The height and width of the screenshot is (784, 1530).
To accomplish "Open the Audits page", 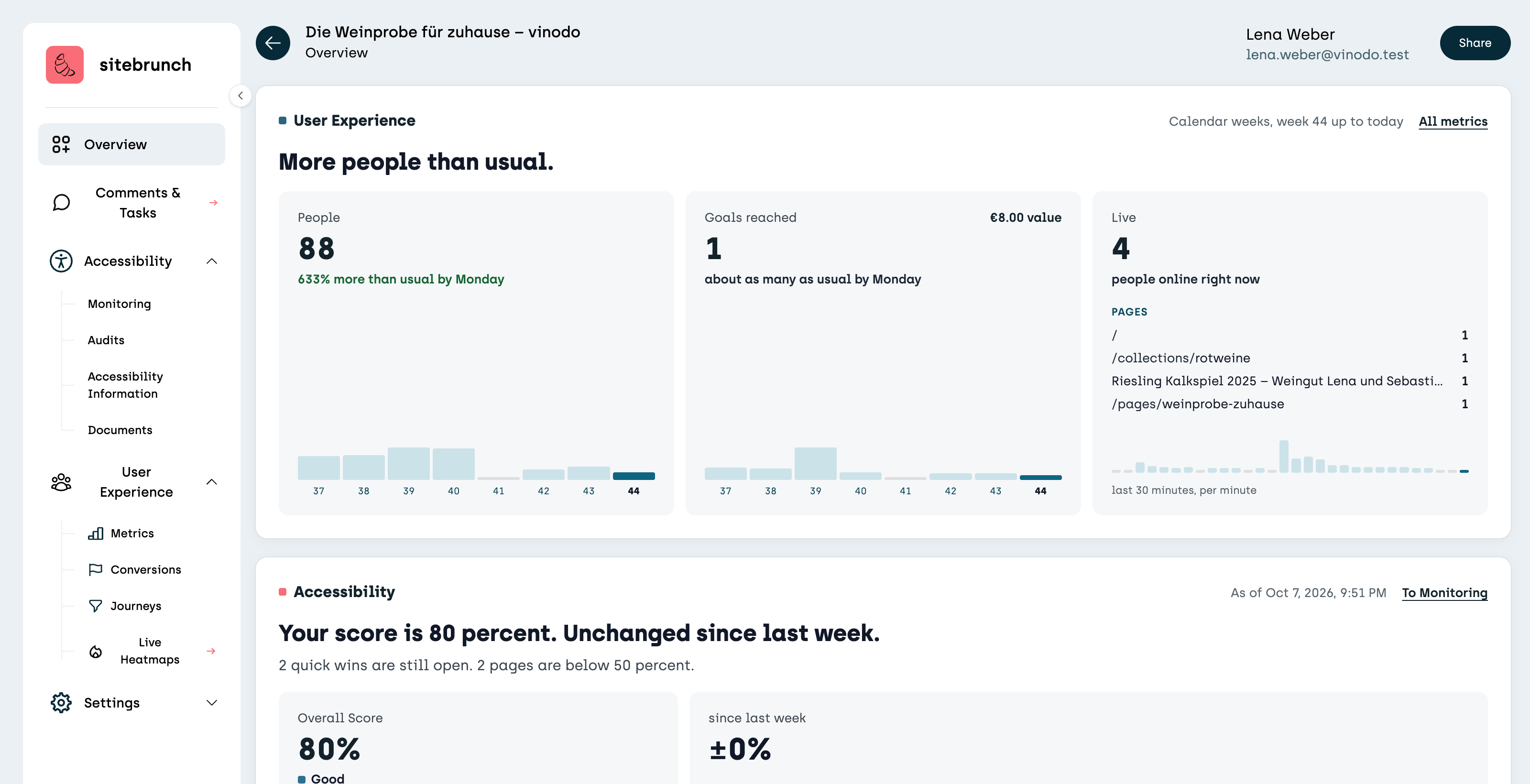I will (x=106, y=340).
